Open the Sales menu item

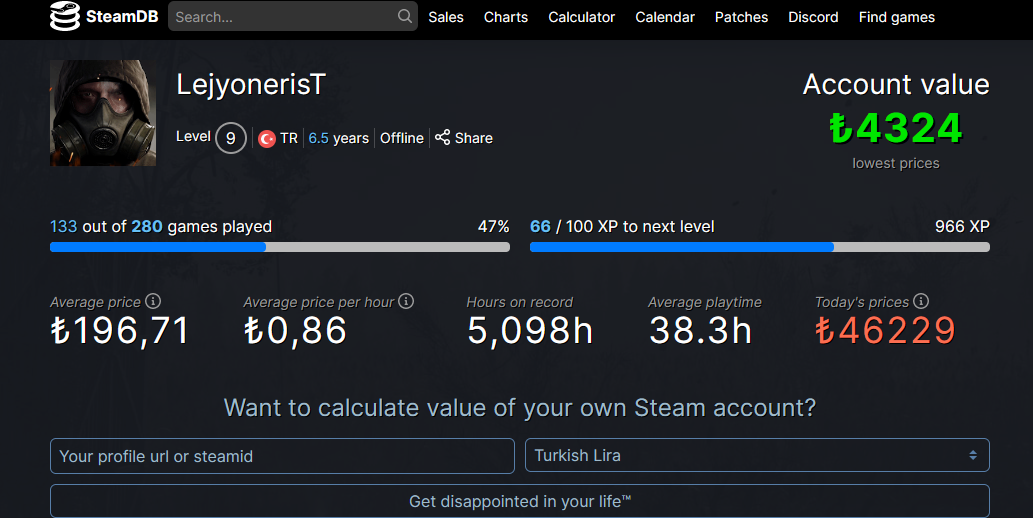[446, 17]
